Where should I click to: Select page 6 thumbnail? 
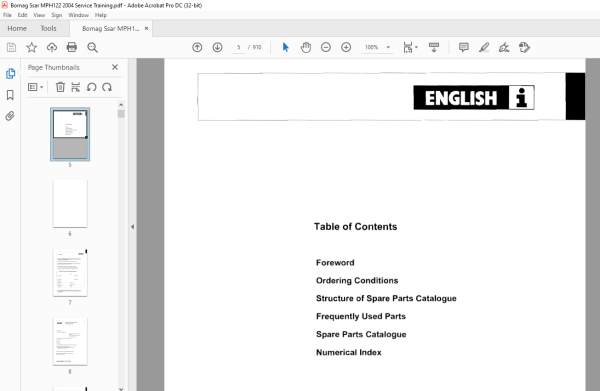click(x=70, y=204)
